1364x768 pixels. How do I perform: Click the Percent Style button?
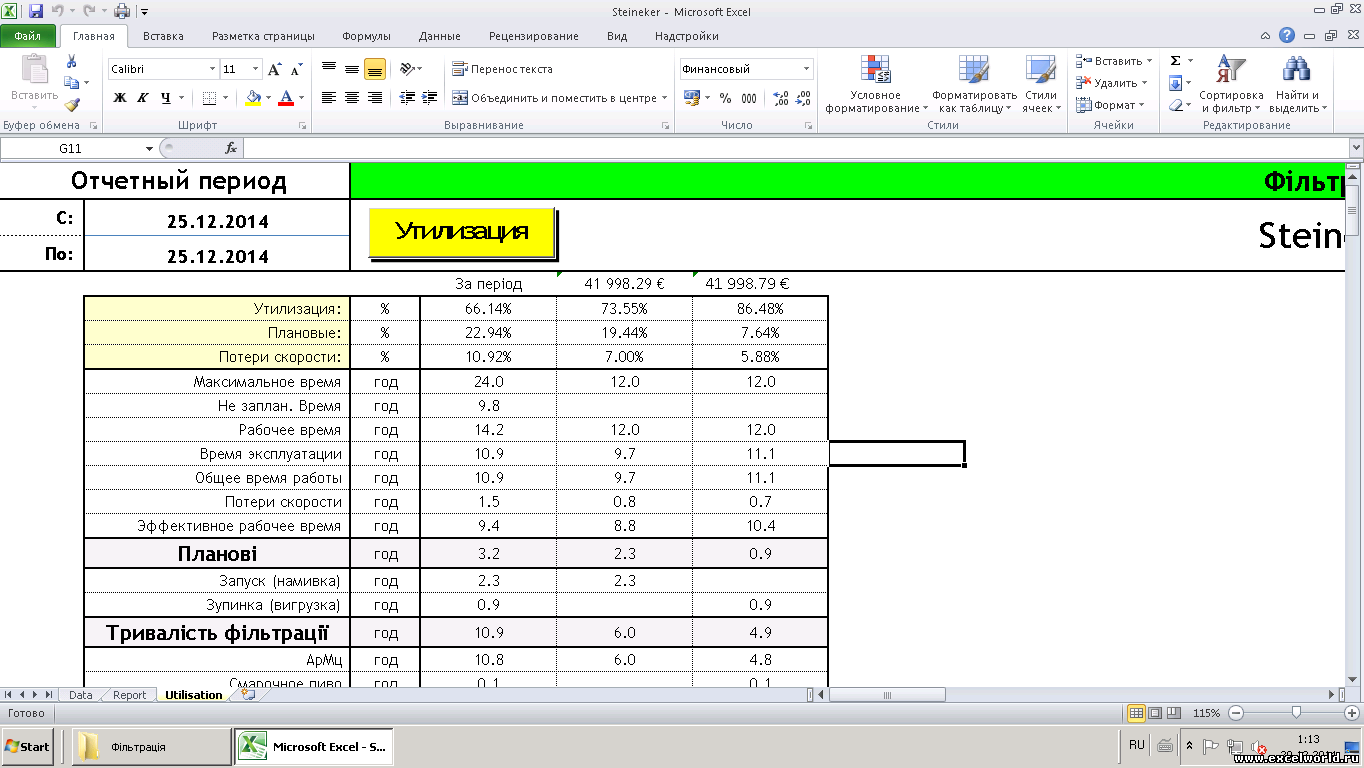(x=725, y=98)
